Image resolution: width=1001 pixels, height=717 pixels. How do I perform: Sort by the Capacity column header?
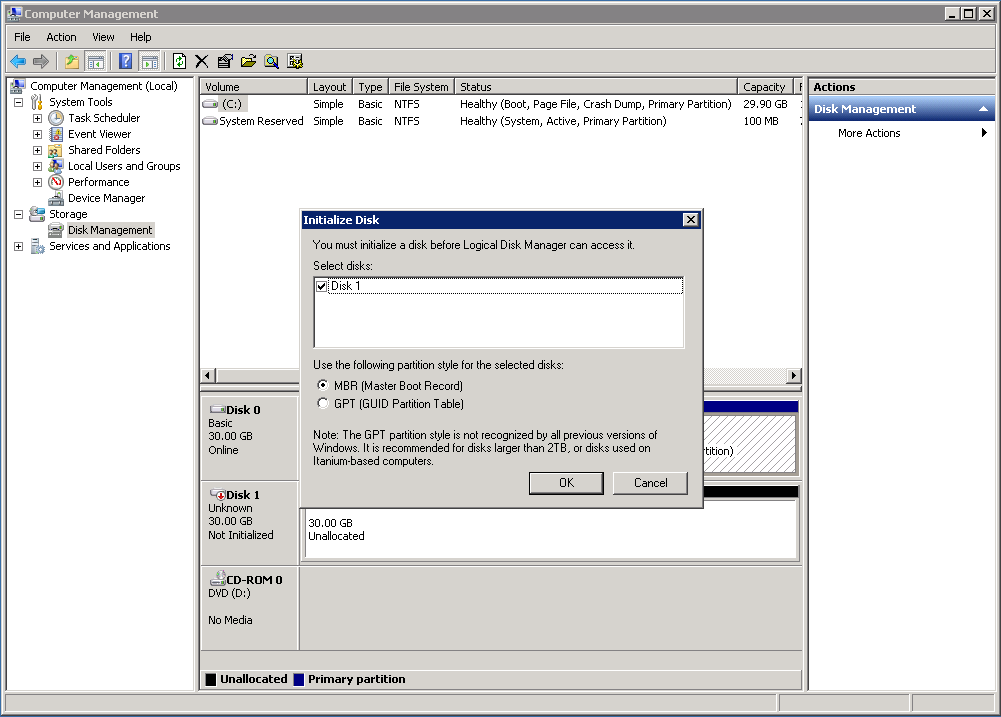(x=765, y=87)
